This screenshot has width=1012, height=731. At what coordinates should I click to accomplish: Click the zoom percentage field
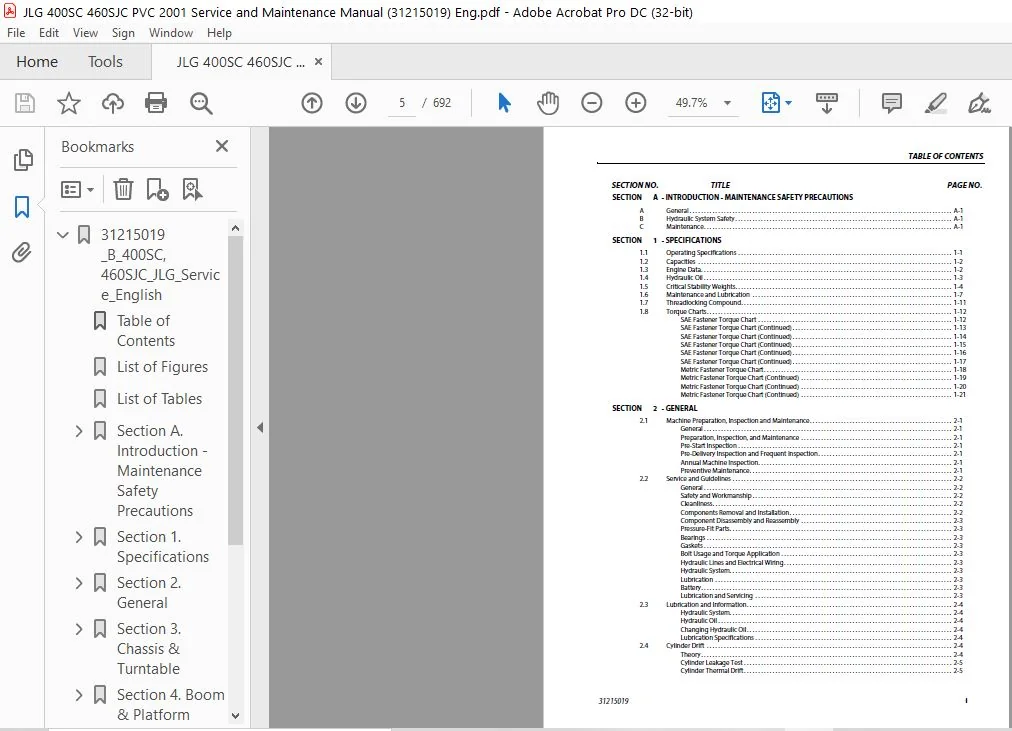[x=692, y=103]
